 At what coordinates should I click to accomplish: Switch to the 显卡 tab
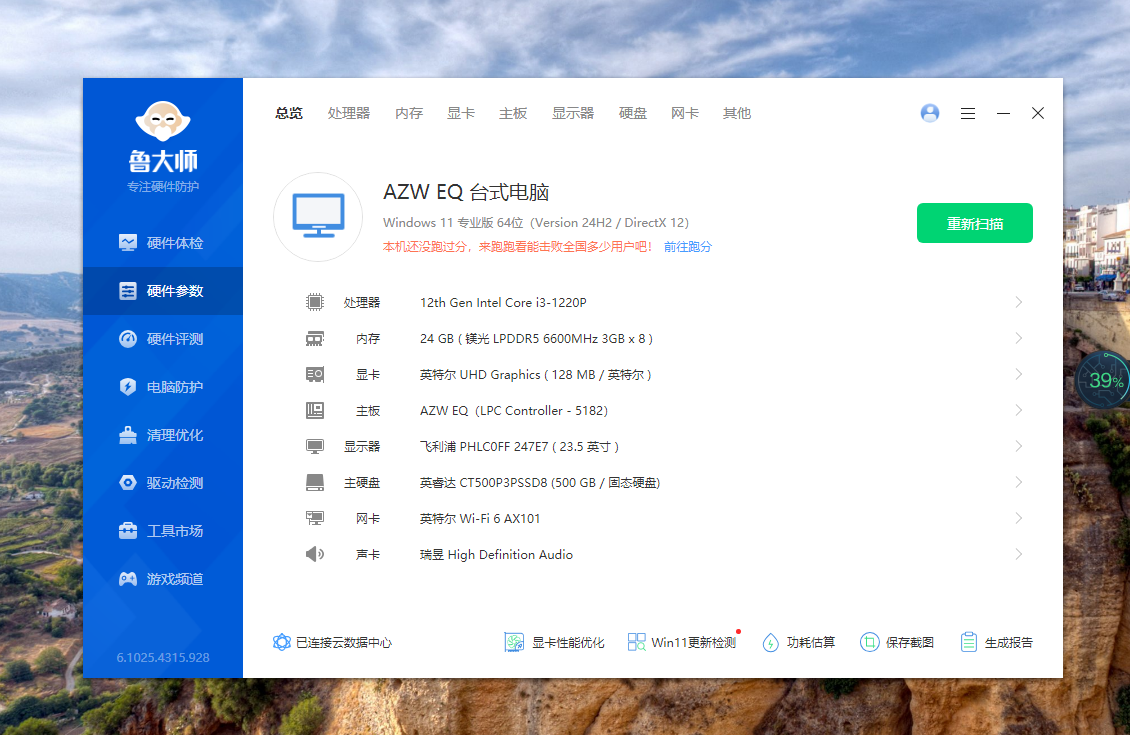[461, 113]
